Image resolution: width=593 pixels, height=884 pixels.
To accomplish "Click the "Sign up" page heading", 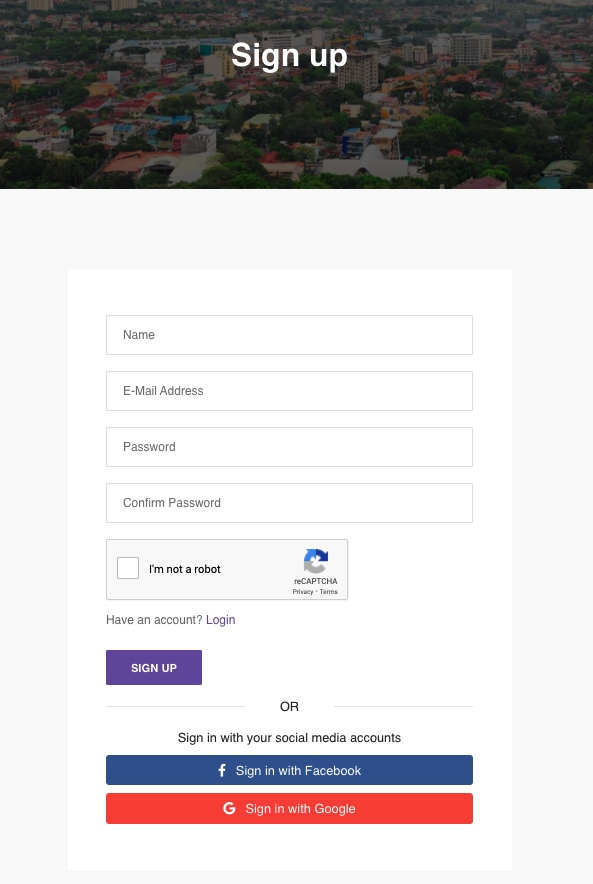I will (289, 56).
